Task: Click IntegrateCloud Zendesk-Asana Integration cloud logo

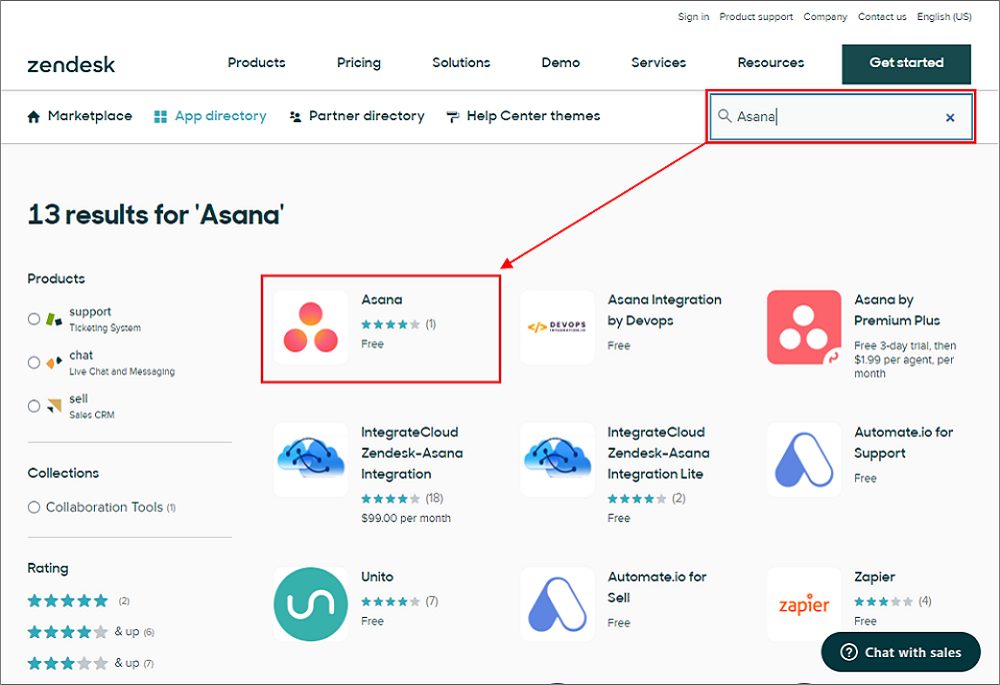Action: [x=311, y=459]
